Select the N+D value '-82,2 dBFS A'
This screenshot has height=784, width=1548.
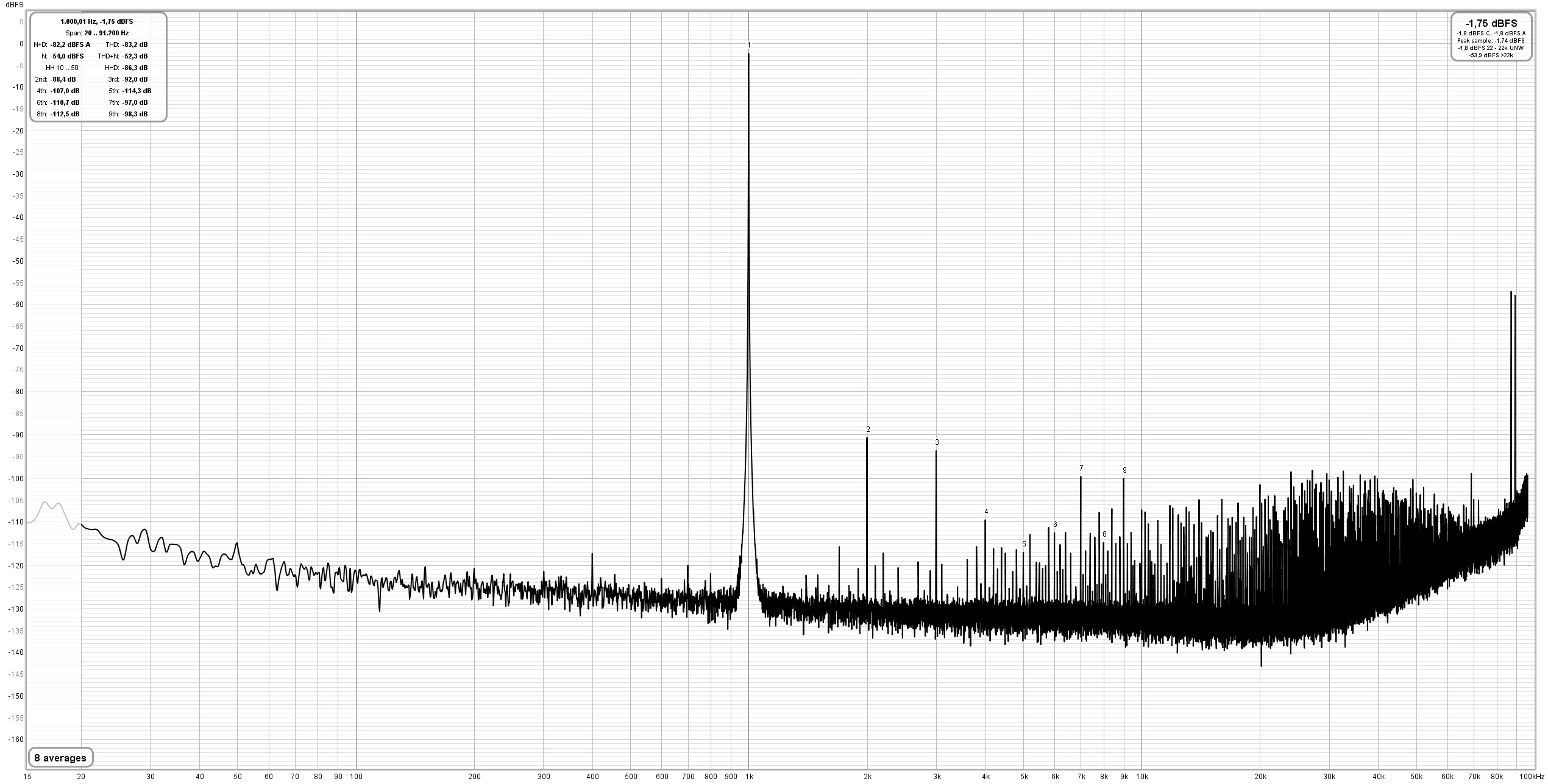coord(70,44)
